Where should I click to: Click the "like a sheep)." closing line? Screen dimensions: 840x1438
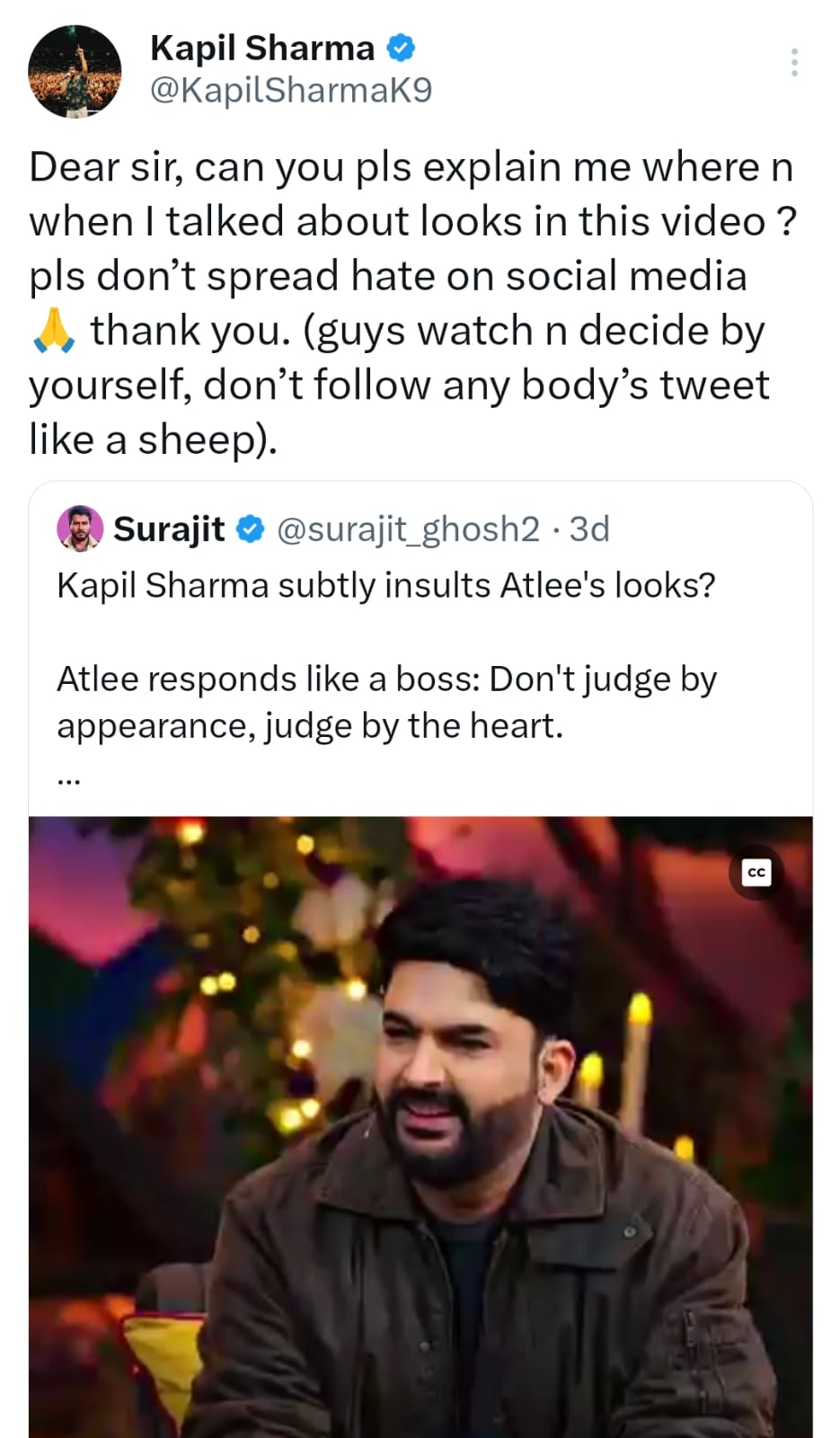pyautogui.click(x=154, y=439)
